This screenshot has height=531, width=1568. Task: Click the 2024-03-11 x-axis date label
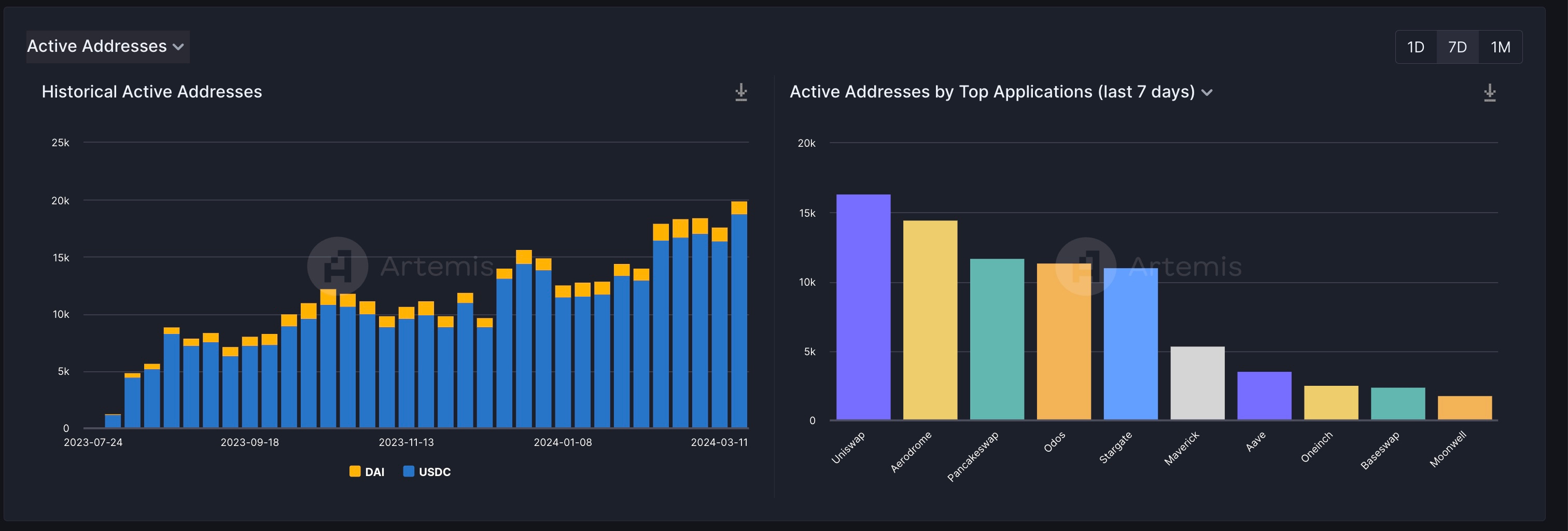[x=719, y=443]
